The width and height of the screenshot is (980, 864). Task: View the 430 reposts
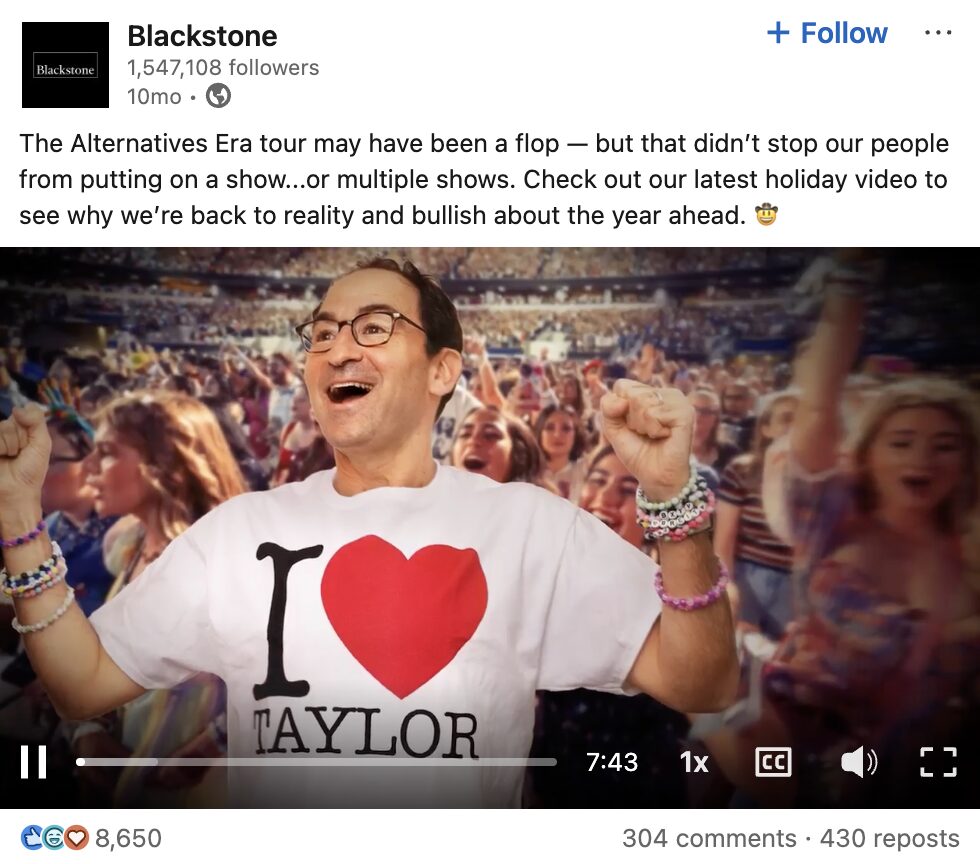(x=889, y=838)
